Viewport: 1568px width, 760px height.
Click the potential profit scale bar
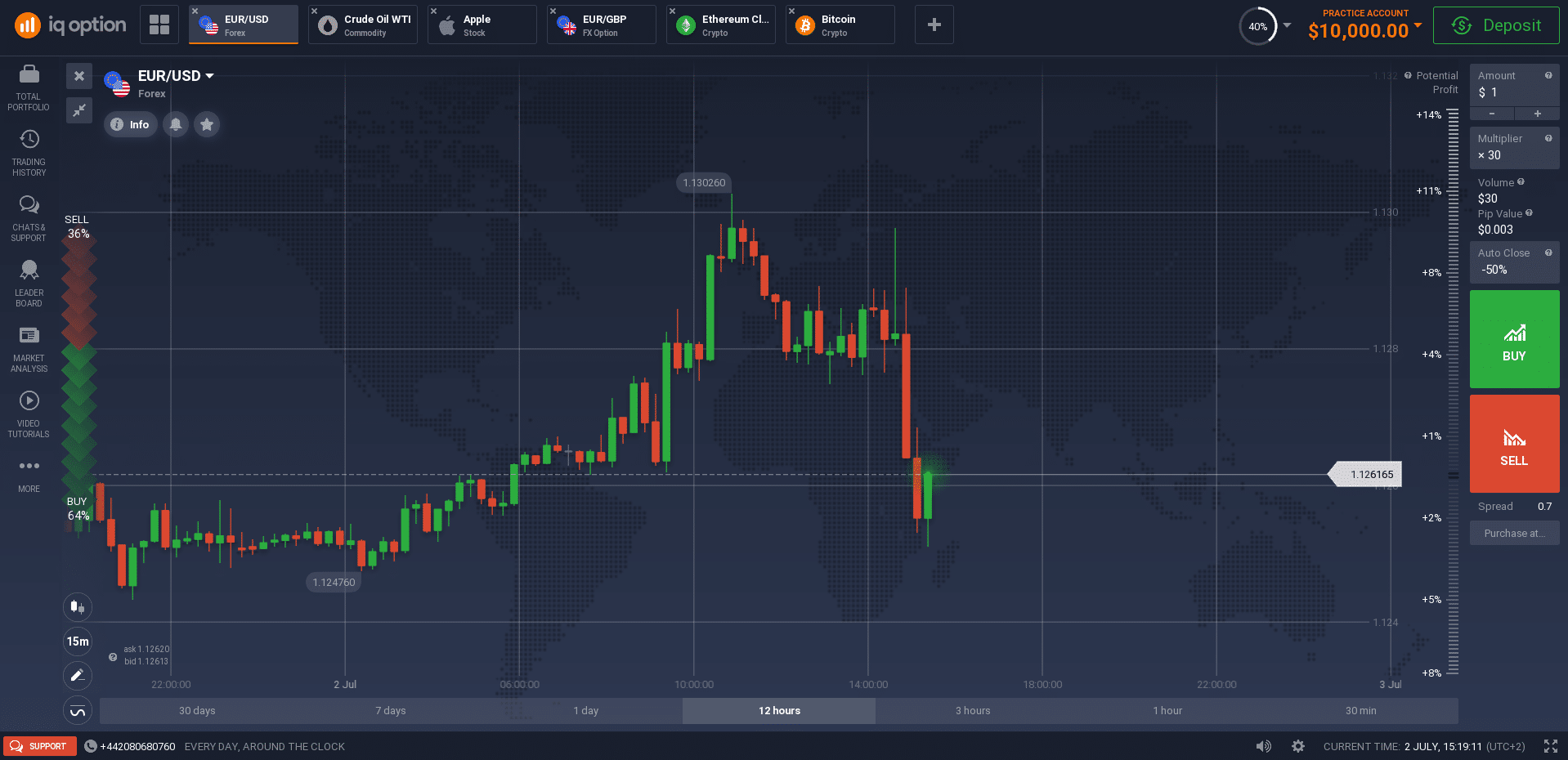point(1453,391)
